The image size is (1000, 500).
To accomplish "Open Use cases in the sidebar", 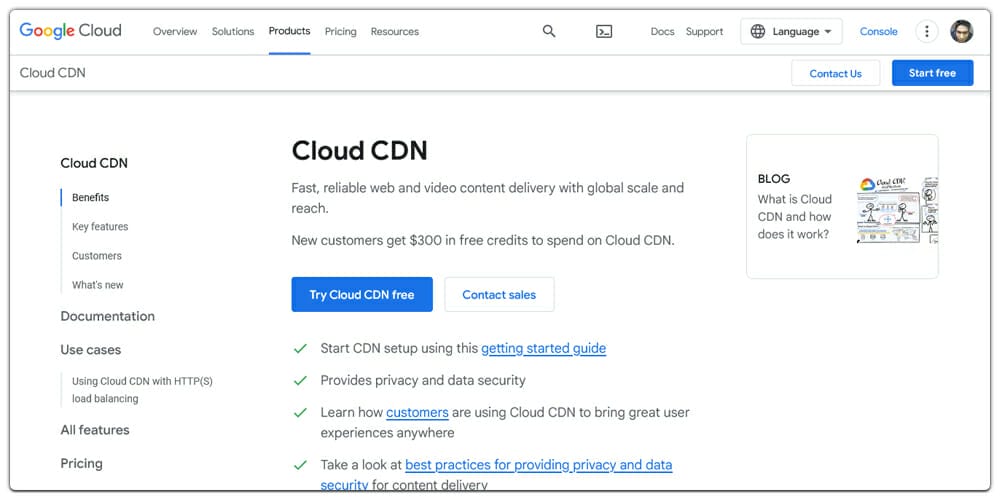I will click(91, 349).
